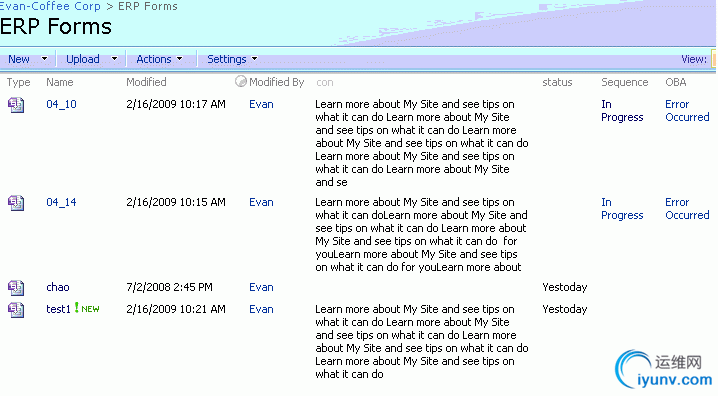Sort by the con column header

coord(325,82)
